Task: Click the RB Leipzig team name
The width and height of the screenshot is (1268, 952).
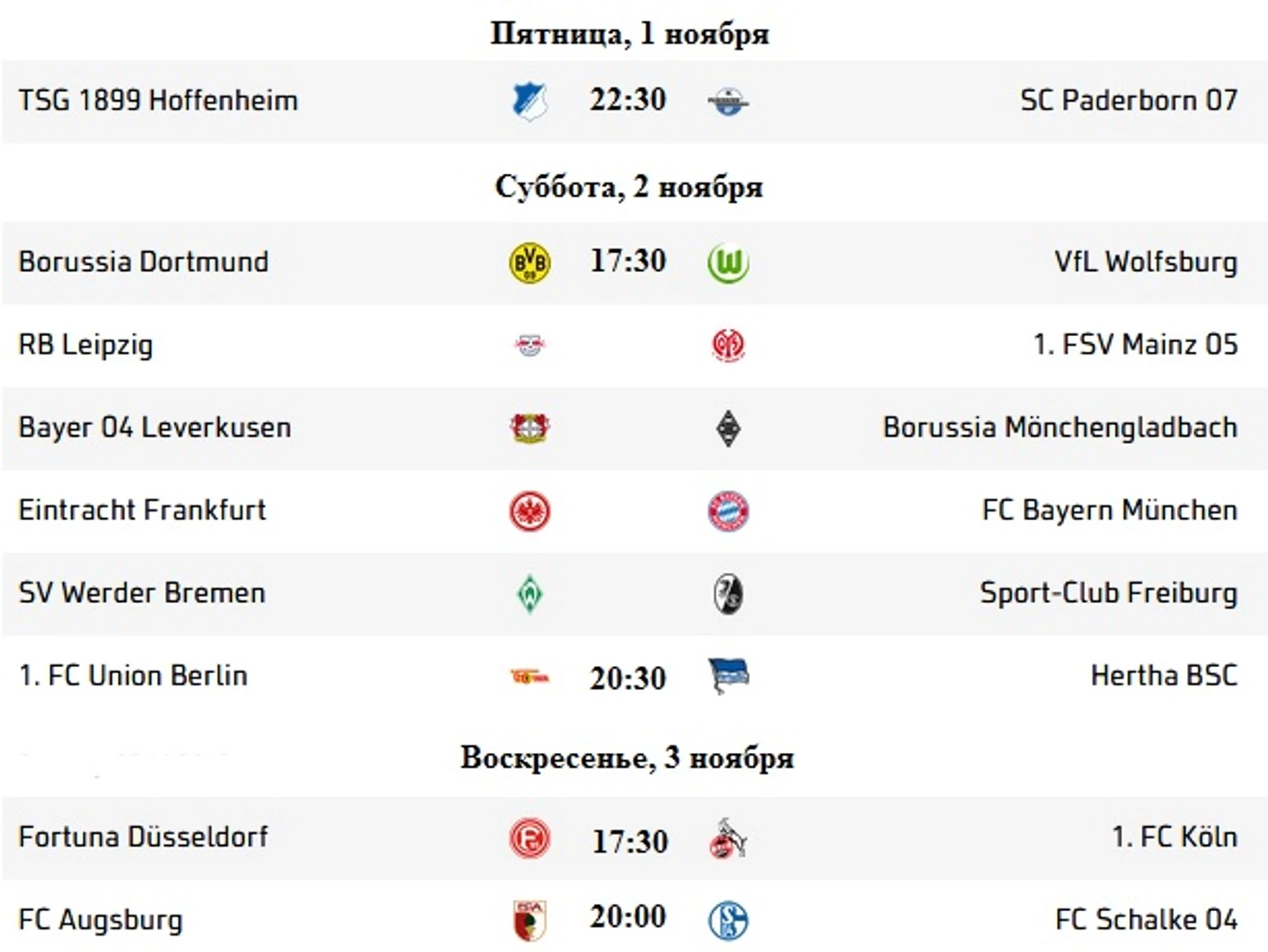Action: click(x=85, y=345)
